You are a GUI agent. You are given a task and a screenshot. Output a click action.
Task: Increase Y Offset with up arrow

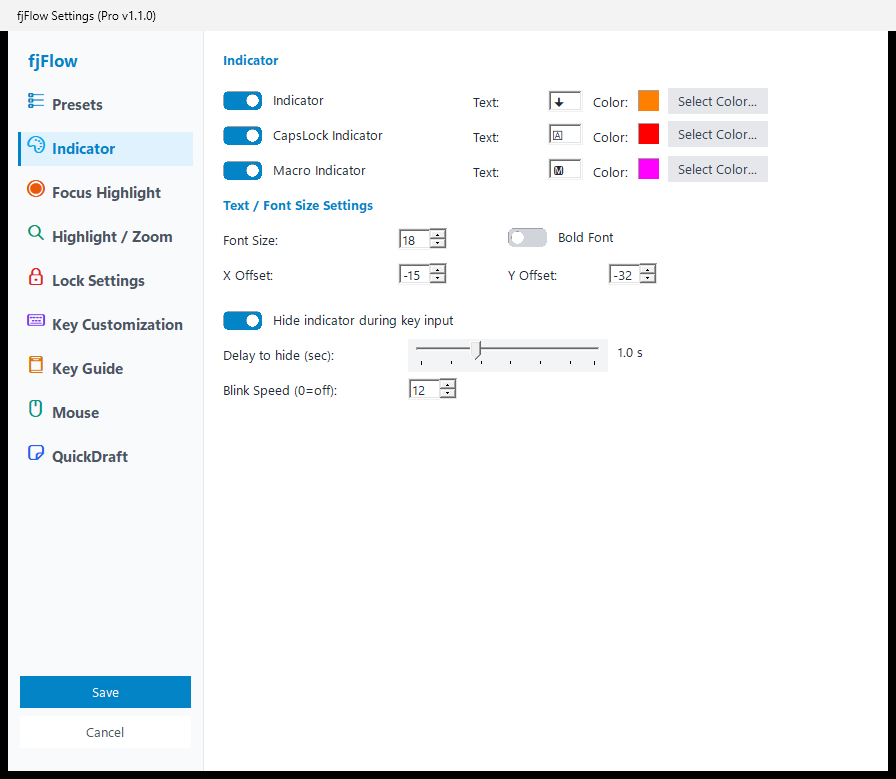[647, 269]
